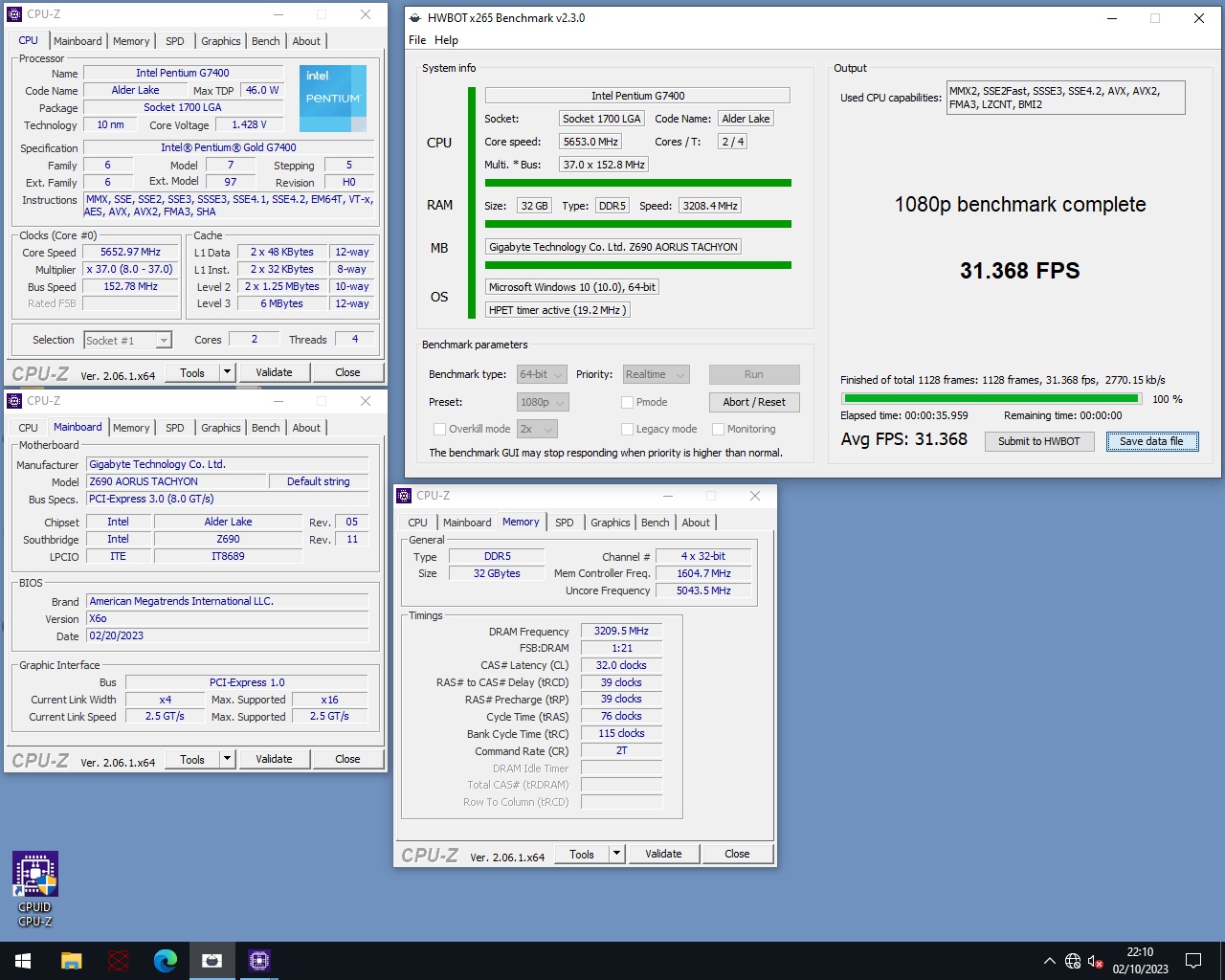Image resolution: width=1225 pixels, height=980 pixels.
Task: Open the Preset 1080p dropdown
Action: tap(543, 403)
